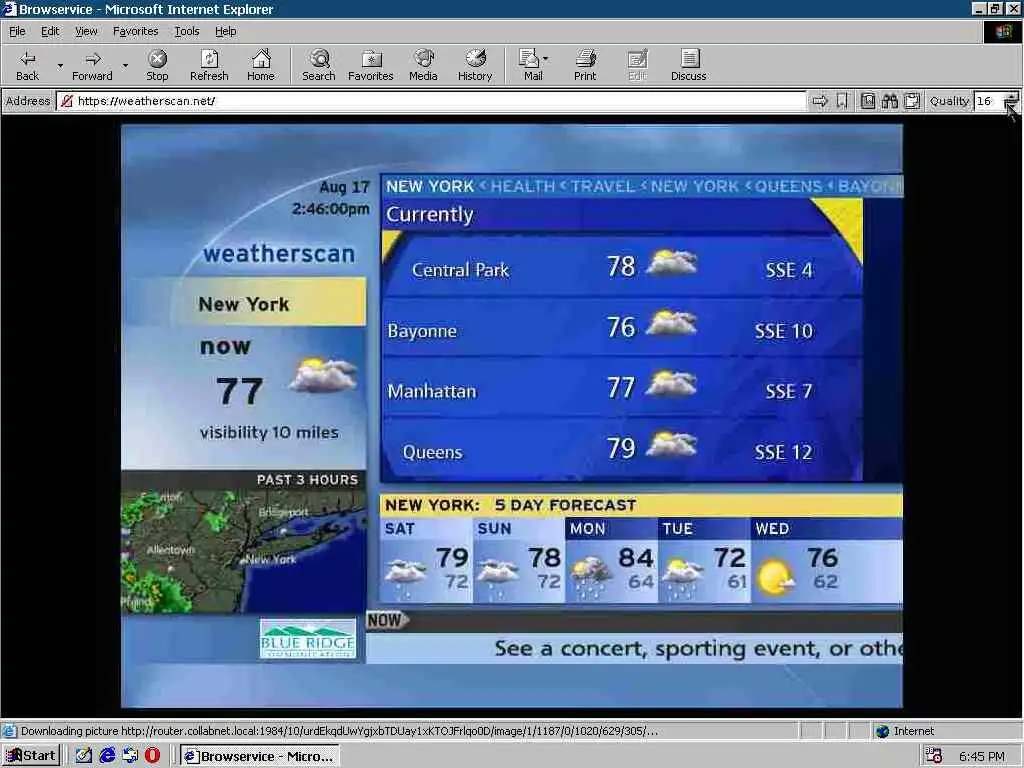Click the Mail toolbar button
Screen dimensions: 1024x768
click(530, 65)
